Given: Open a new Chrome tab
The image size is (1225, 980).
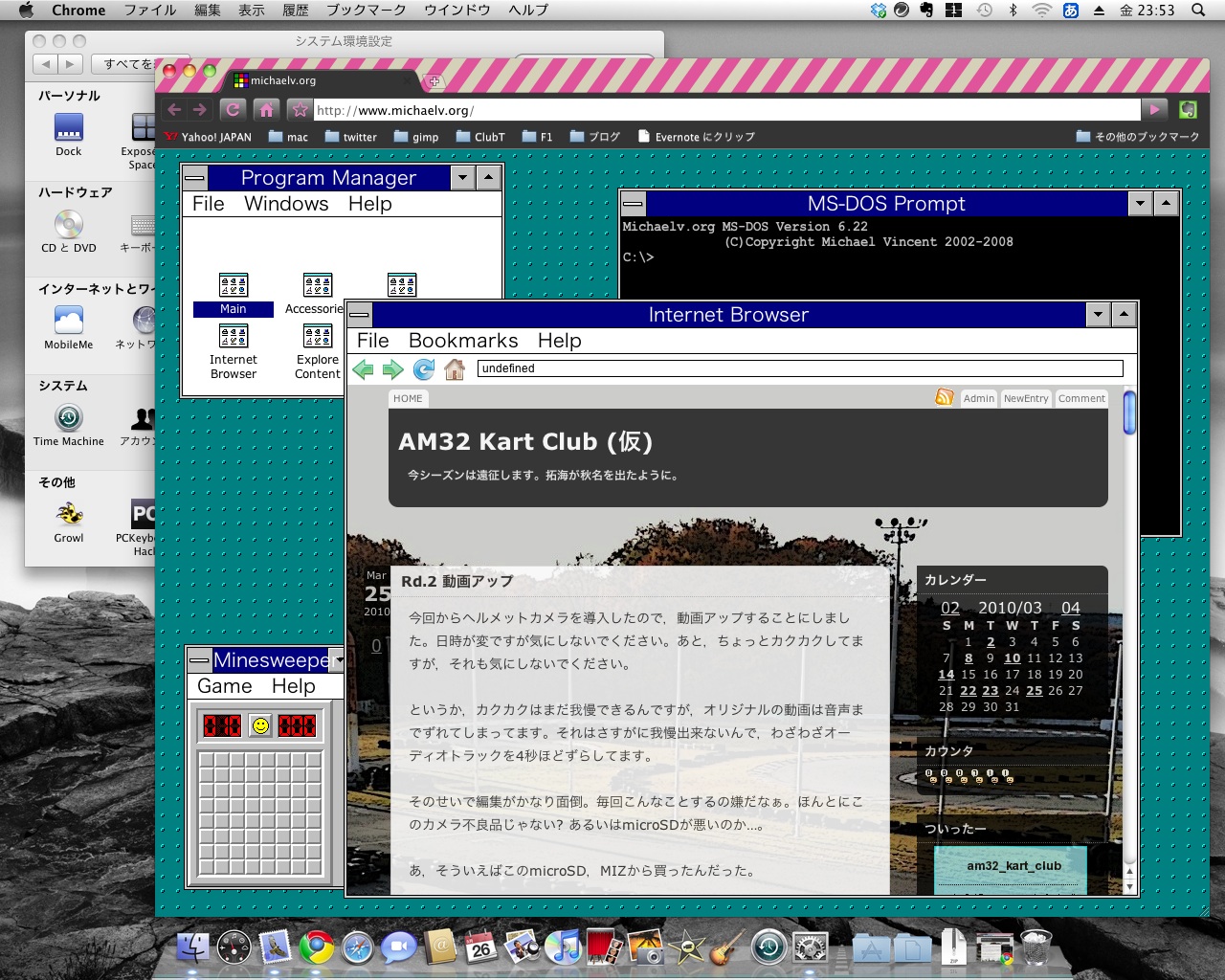Looking at the screenshot, I should [x=434, y=81].
